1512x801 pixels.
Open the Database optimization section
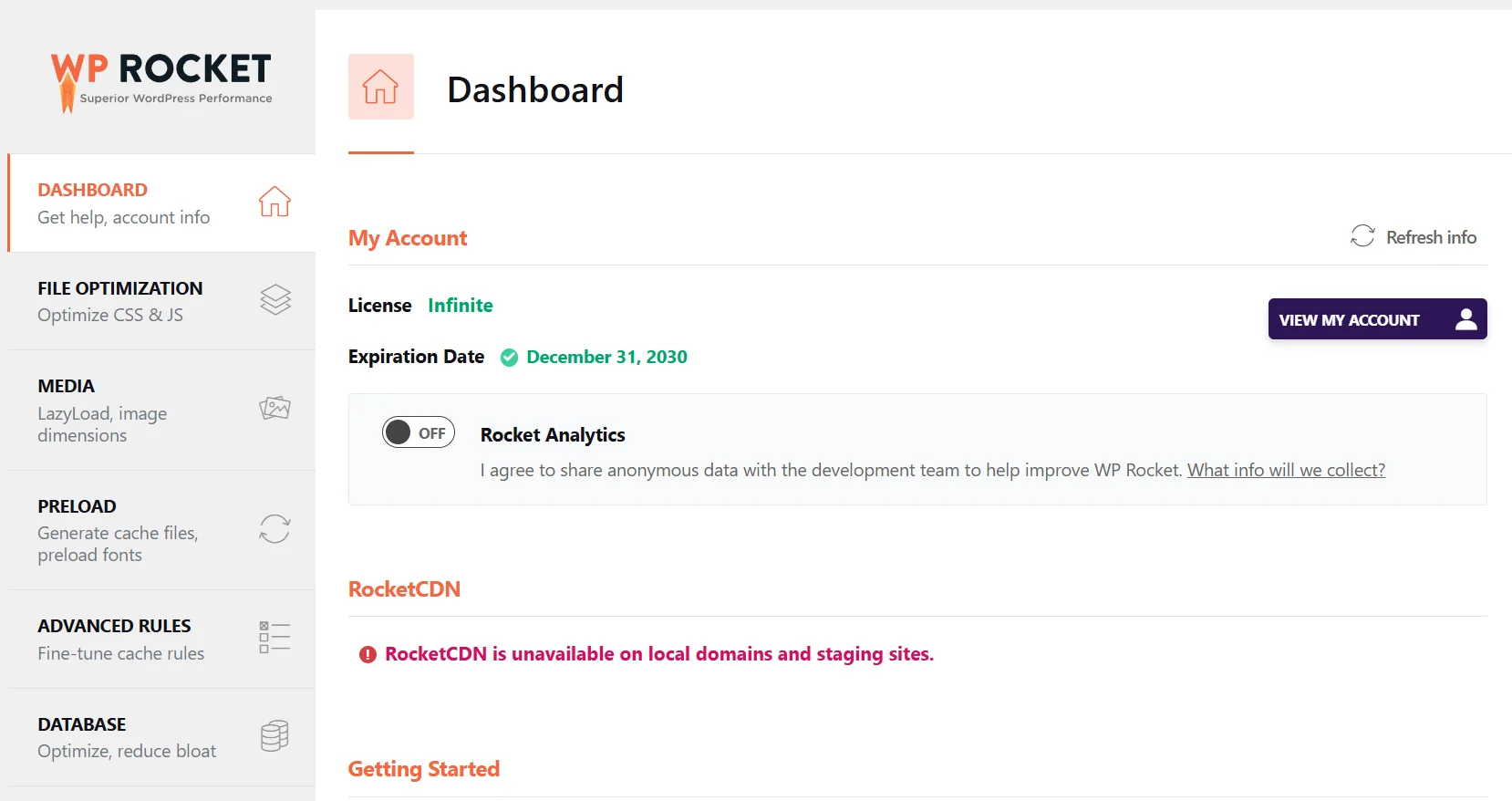click(x=161, y=737)
